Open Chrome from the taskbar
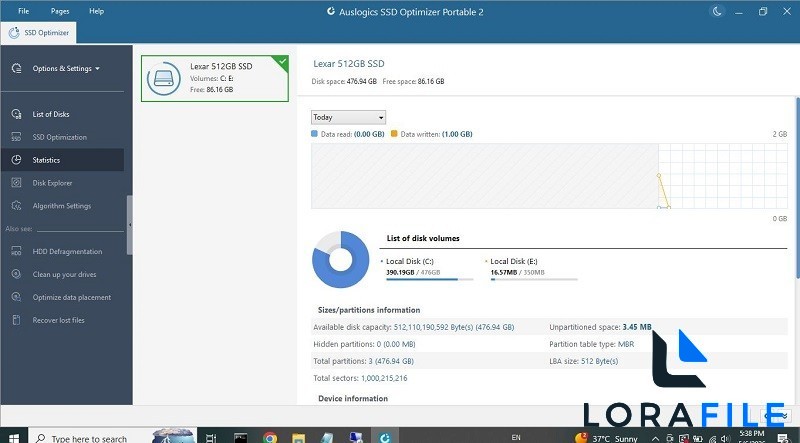 coord(270,437)
